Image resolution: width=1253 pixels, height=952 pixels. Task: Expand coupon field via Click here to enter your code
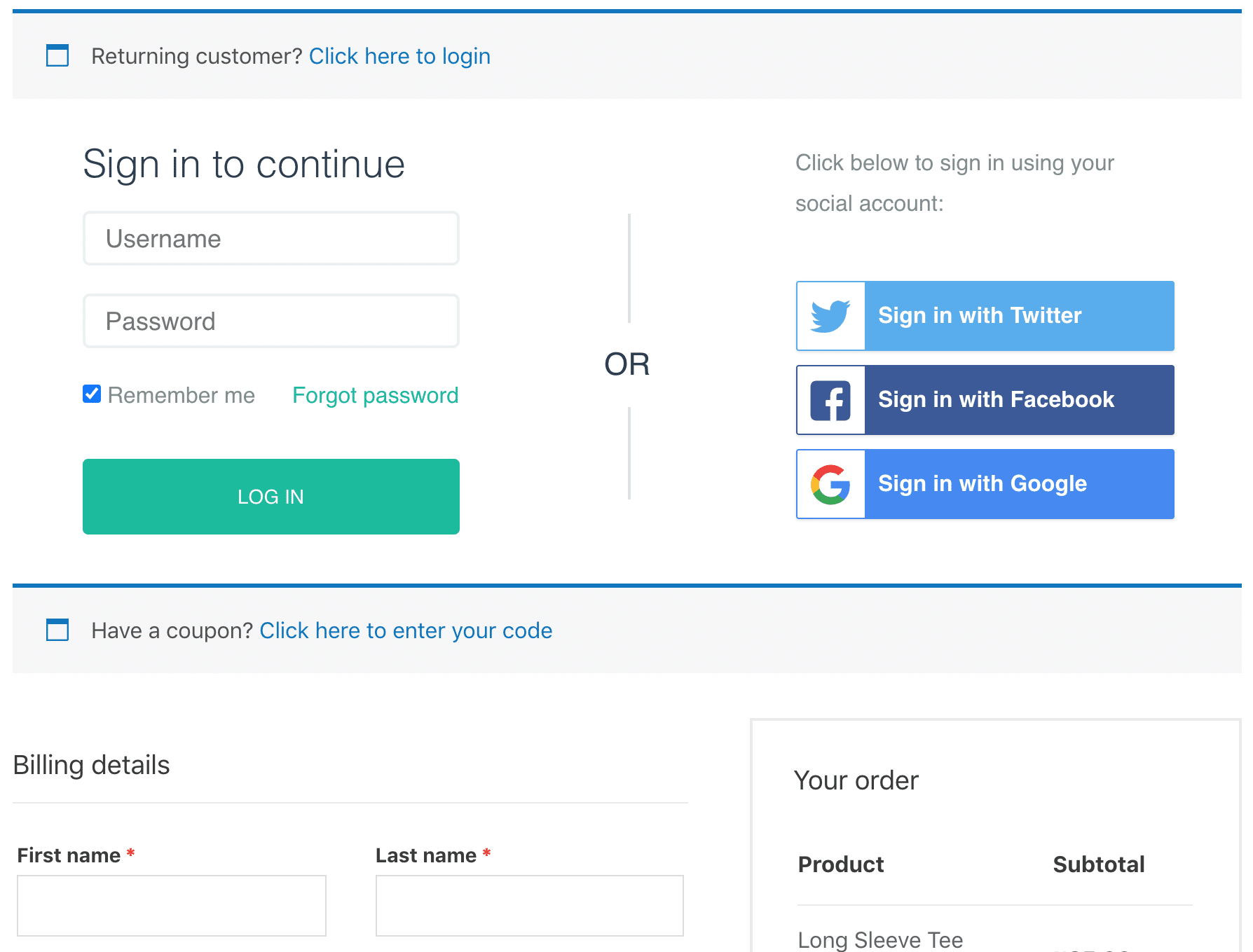pos(406,630)
